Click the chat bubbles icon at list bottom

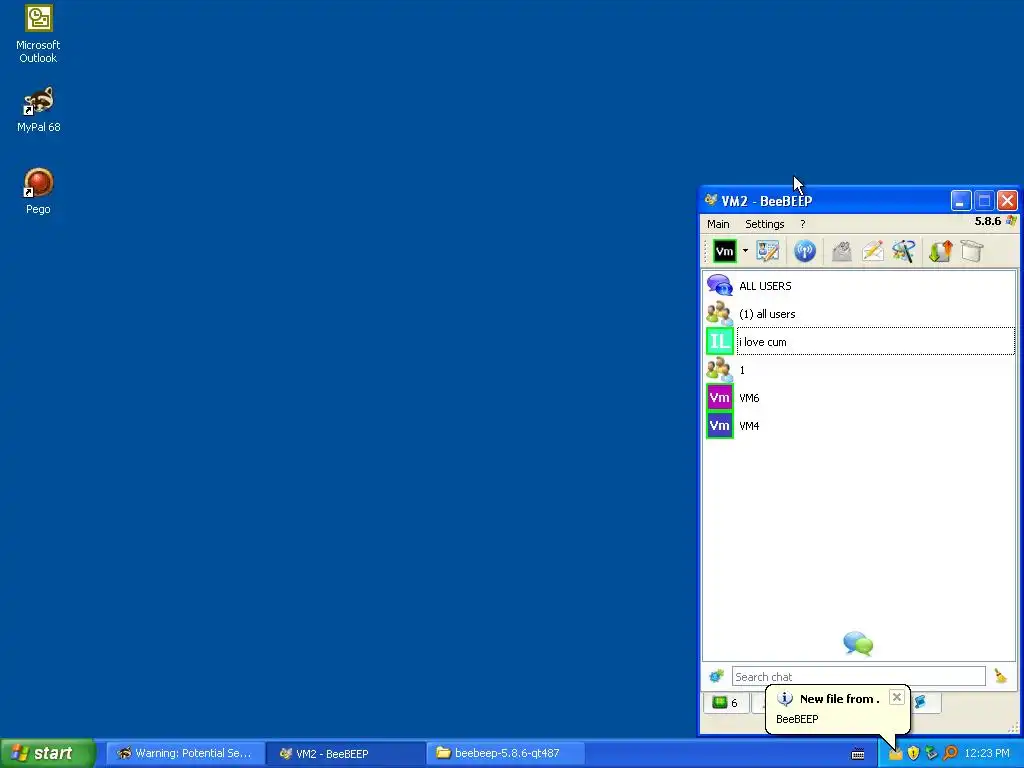pos(858,644)
